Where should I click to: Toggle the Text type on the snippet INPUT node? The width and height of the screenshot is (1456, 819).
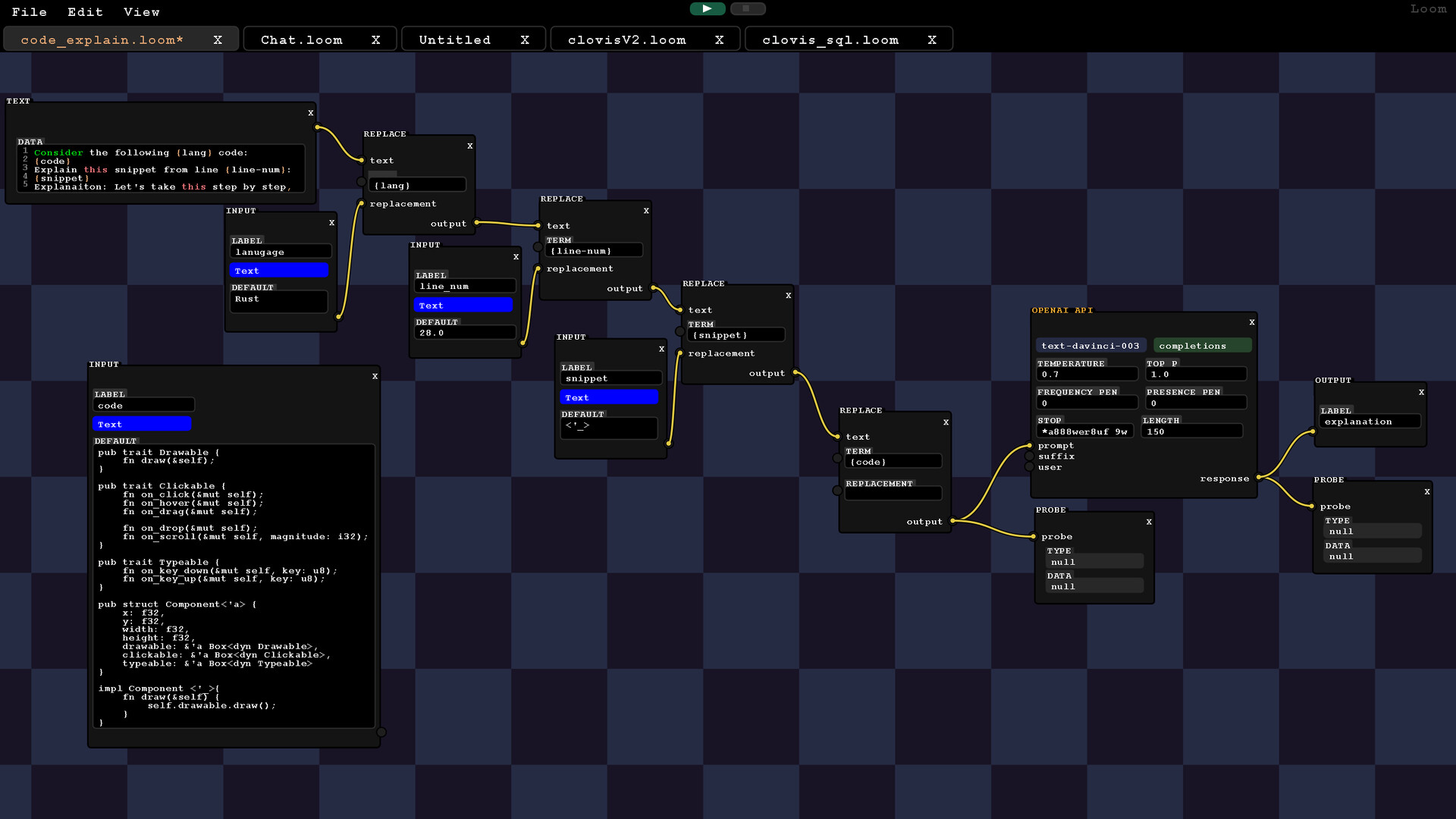point(609,397)
